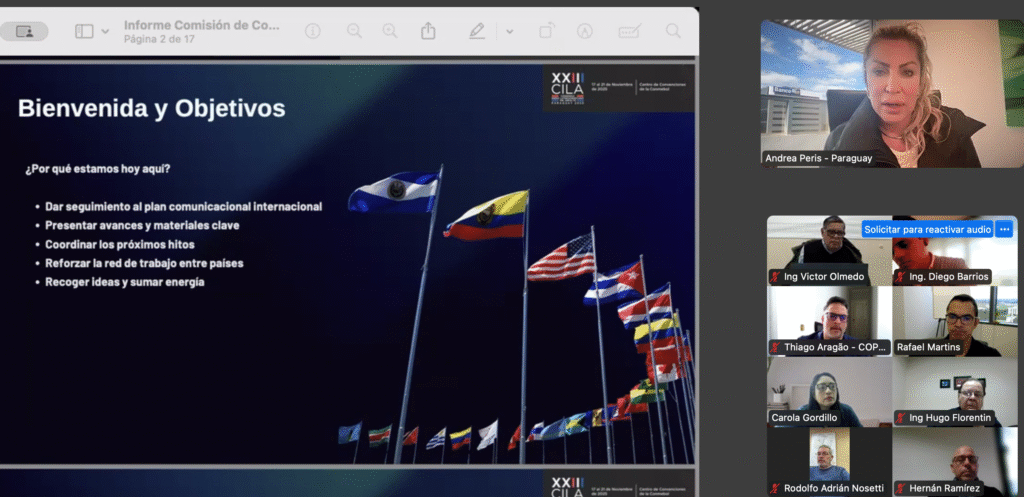Select Carola Gordillo's video tile
Viewport: 1024px width, 497px height.
828,391
